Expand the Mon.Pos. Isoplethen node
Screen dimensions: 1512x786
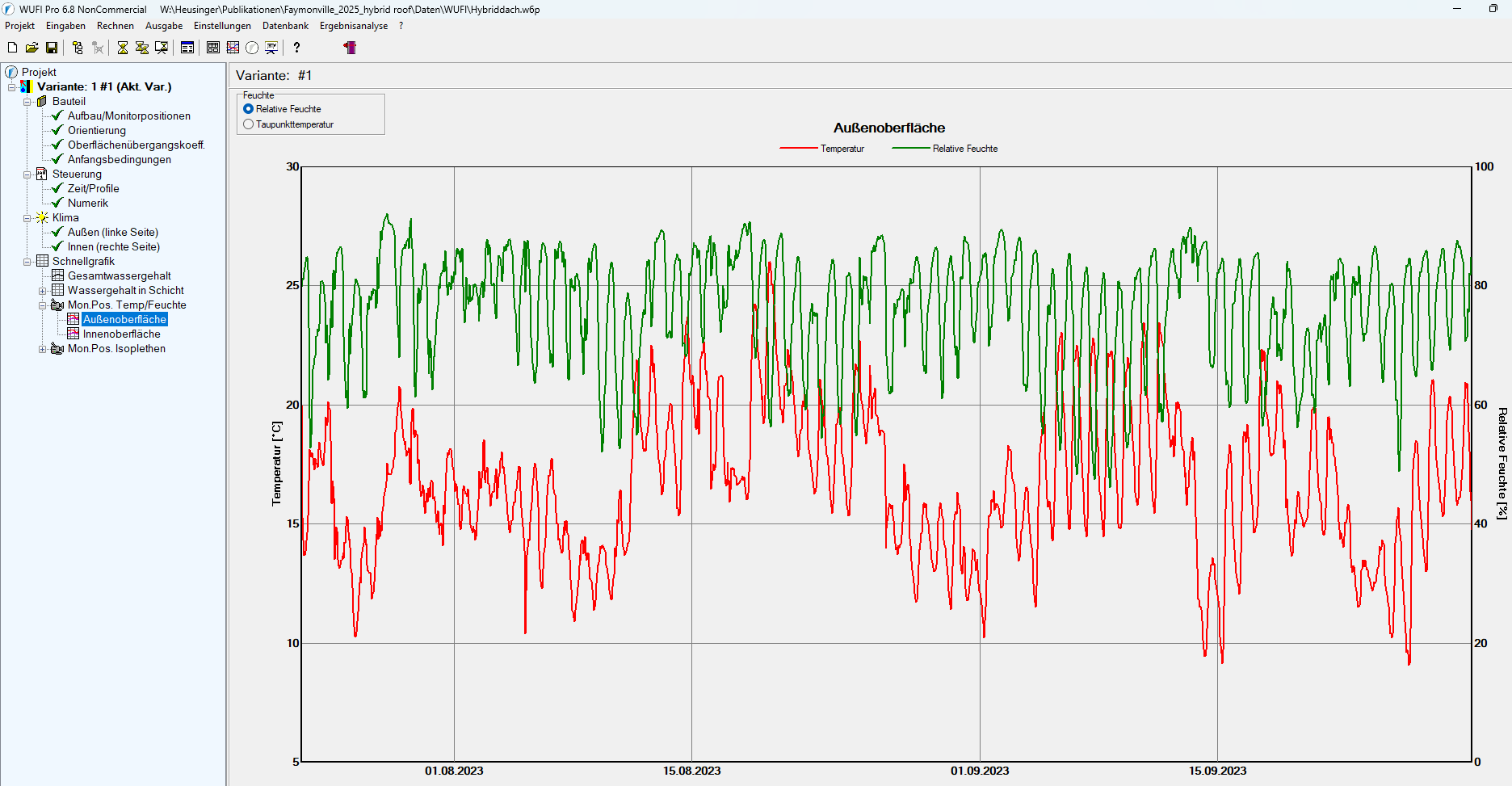43,349
